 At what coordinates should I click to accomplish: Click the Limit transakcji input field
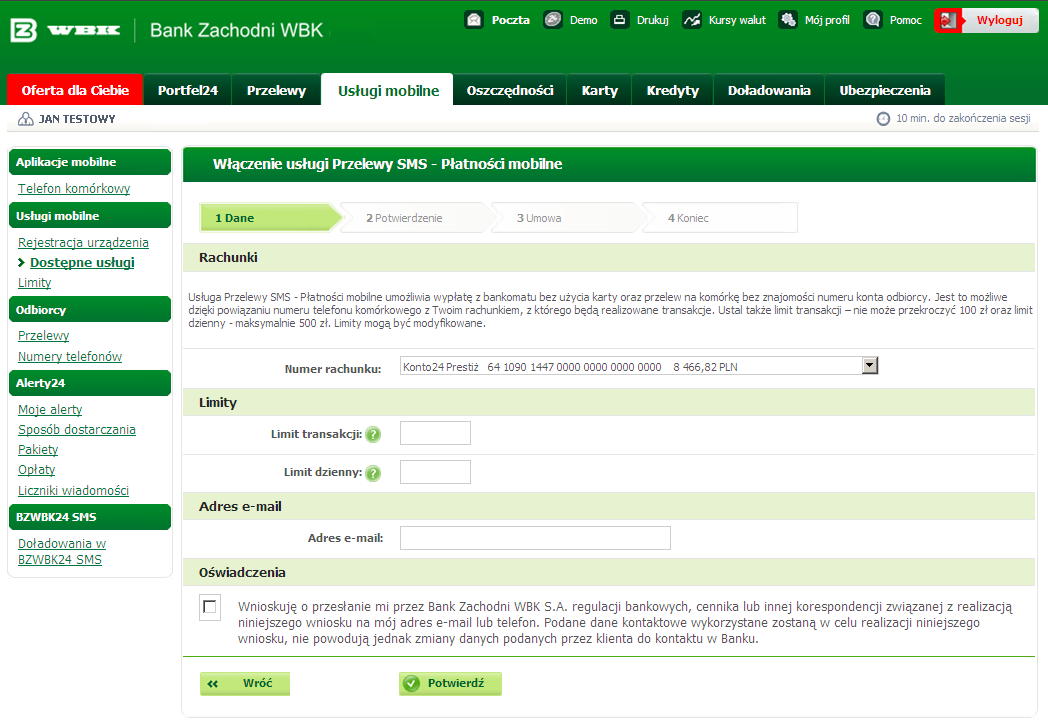tap(435, 433)
